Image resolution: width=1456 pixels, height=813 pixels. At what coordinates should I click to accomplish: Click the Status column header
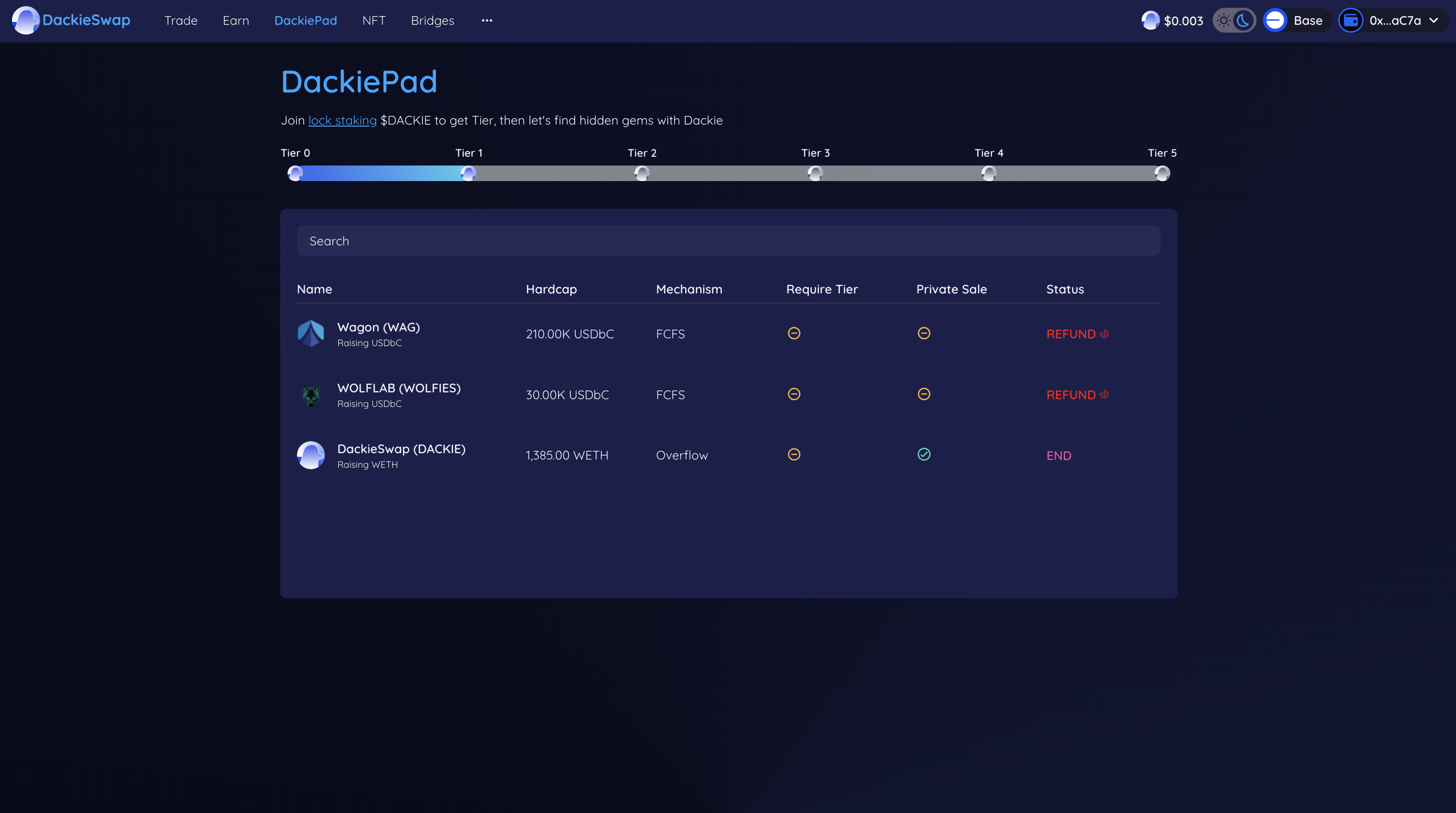(x=1065, y=290)
